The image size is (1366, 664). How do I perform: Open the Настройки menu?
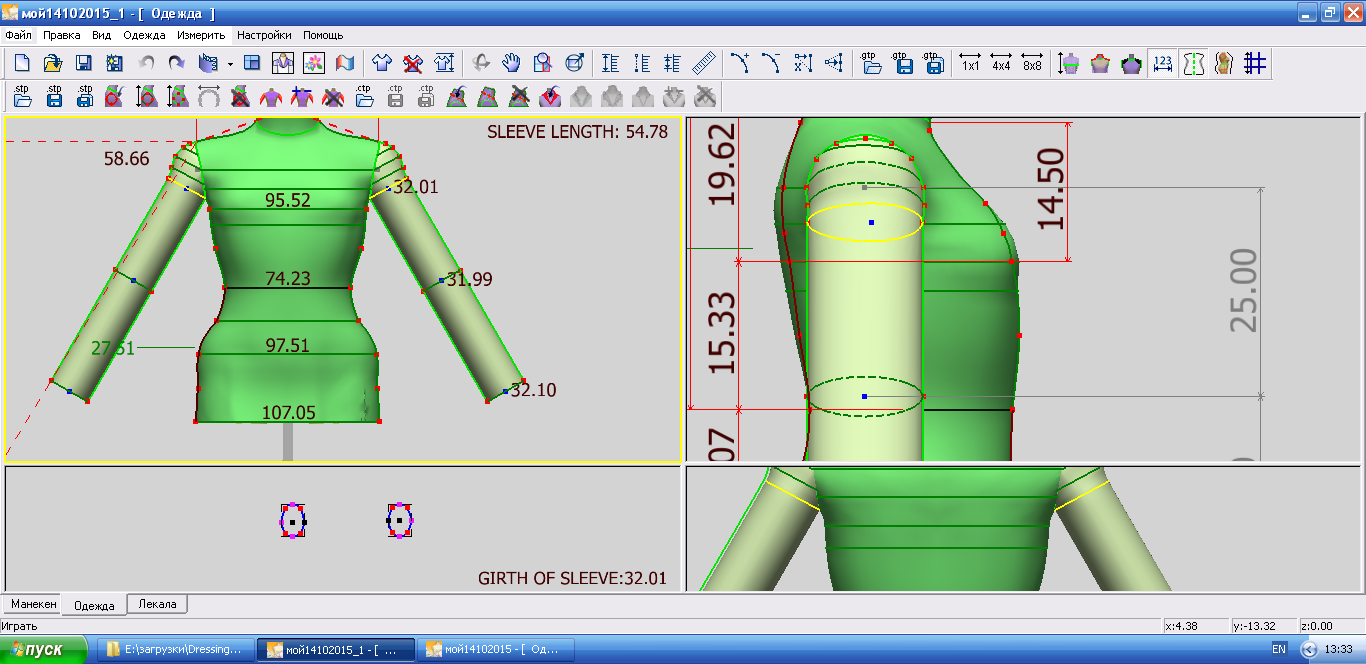coord(264,35)
